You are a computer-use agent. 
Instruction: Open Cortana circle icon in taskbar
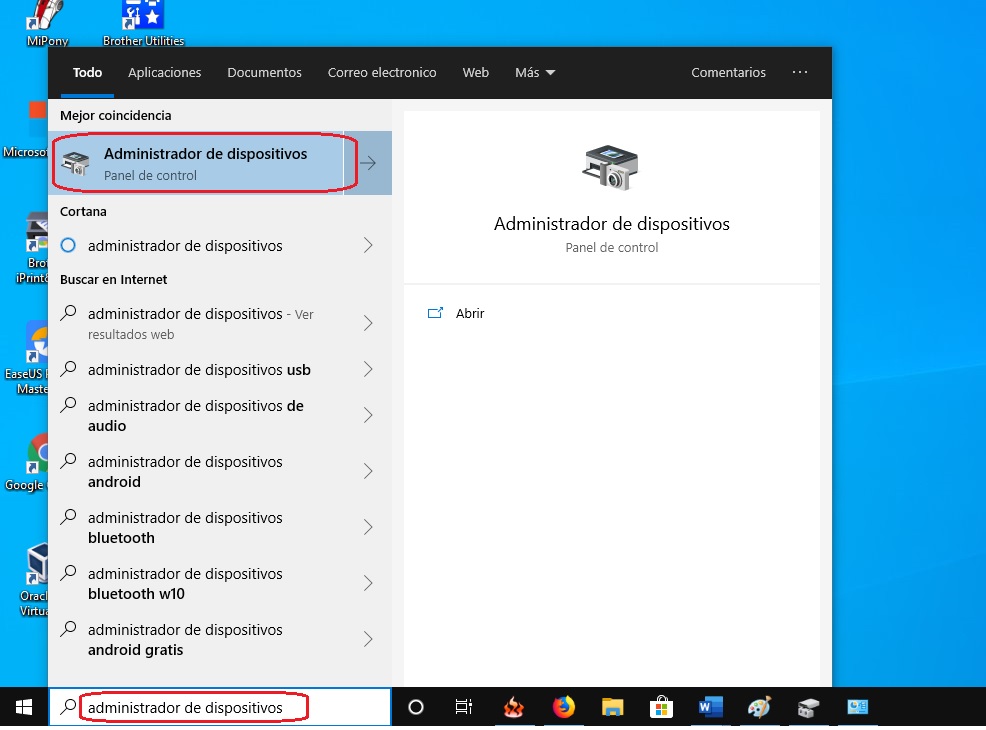(416, 707)
